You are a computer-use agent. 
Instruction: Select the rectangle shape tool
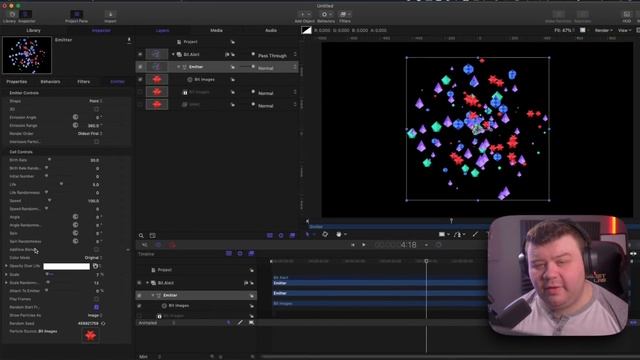click(442, 234)
